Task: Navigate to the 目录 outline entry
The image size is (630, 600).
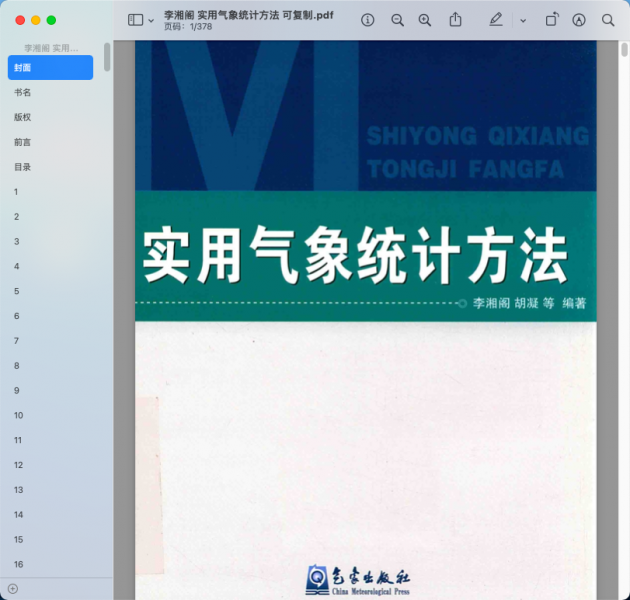Action: [x=22, y=167]
